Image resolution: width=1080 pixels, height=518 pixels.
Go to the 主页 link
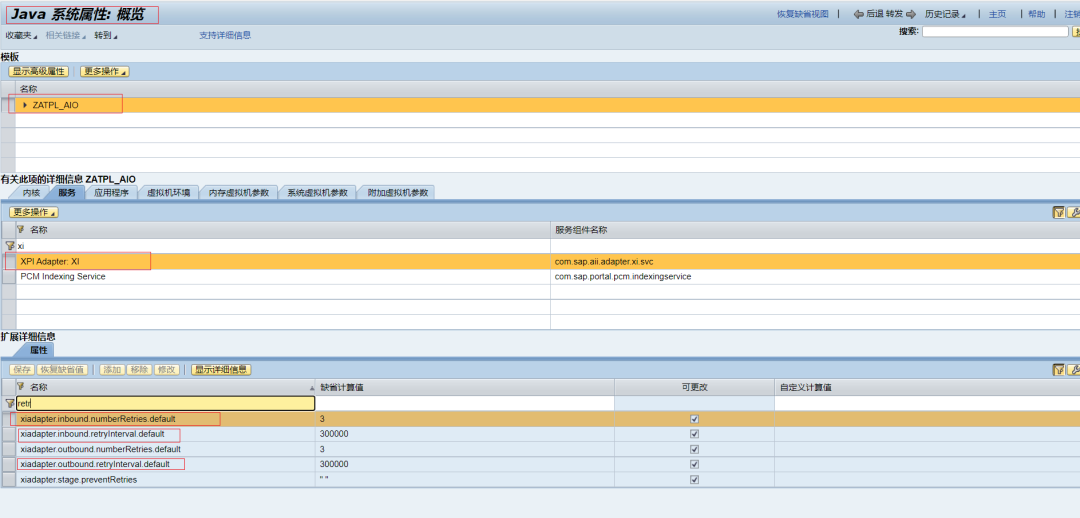[x=997, y=14]
